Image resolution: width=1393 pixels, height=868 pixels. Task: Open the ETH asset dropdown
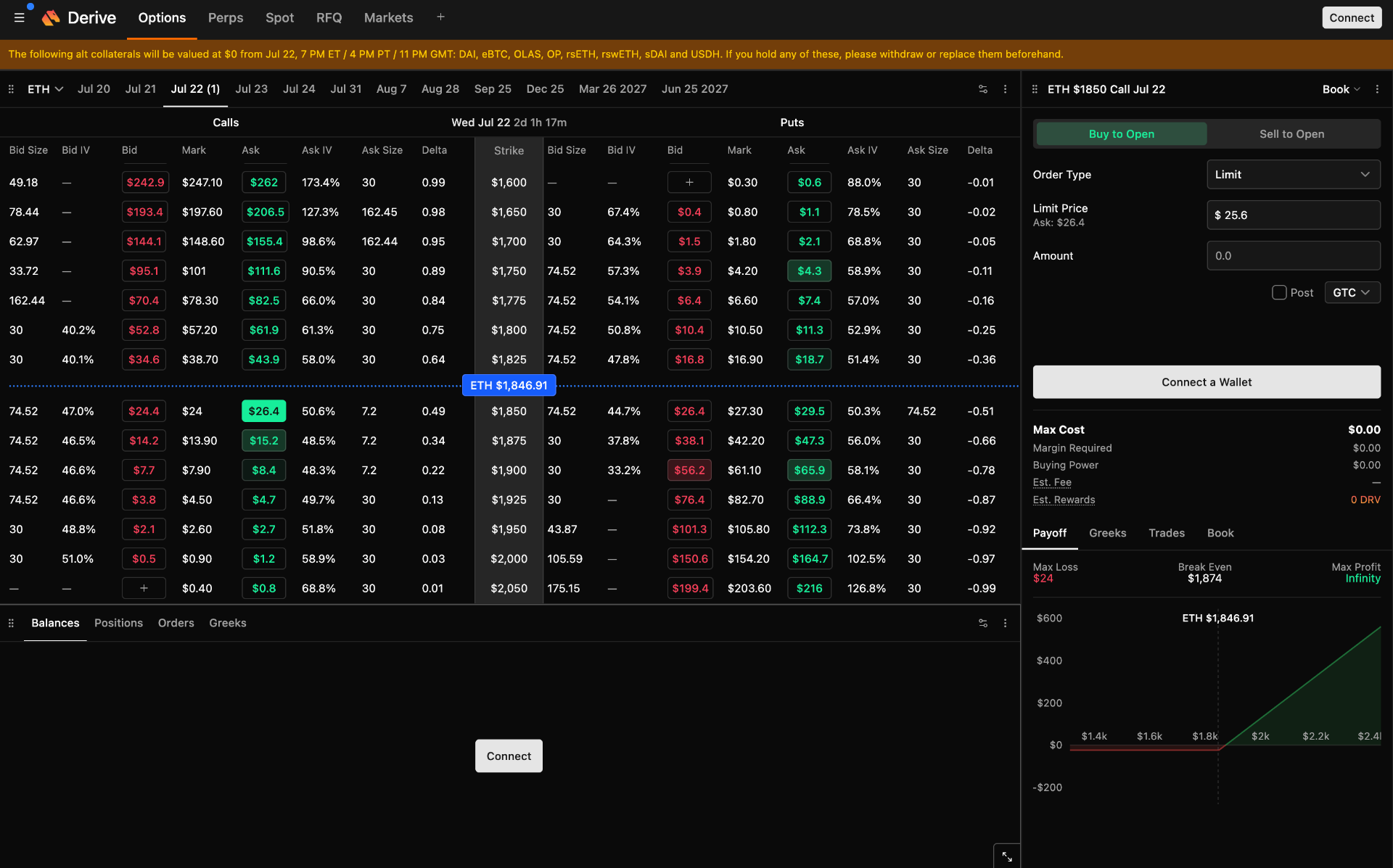(45, 89)
